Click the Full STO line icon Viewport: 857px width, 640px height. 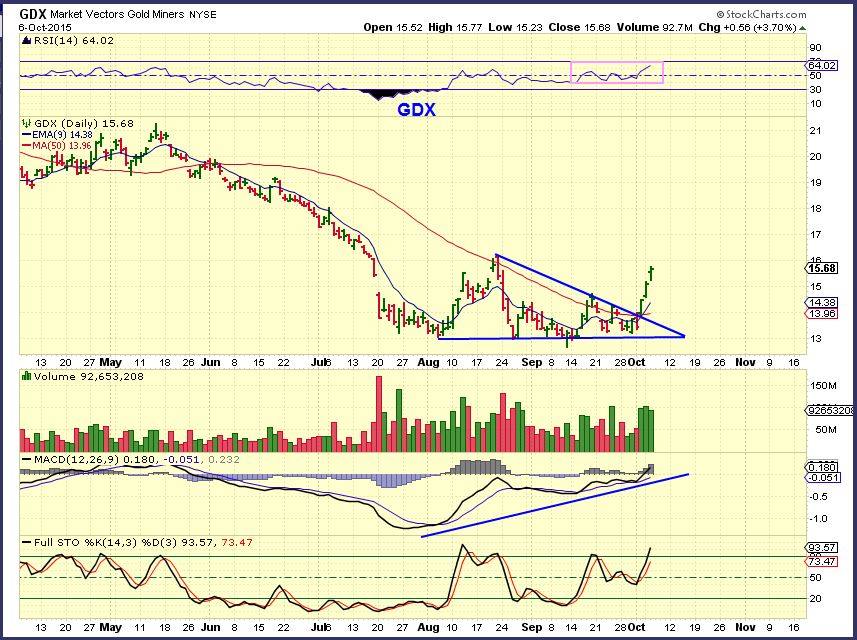coord(27,542)
